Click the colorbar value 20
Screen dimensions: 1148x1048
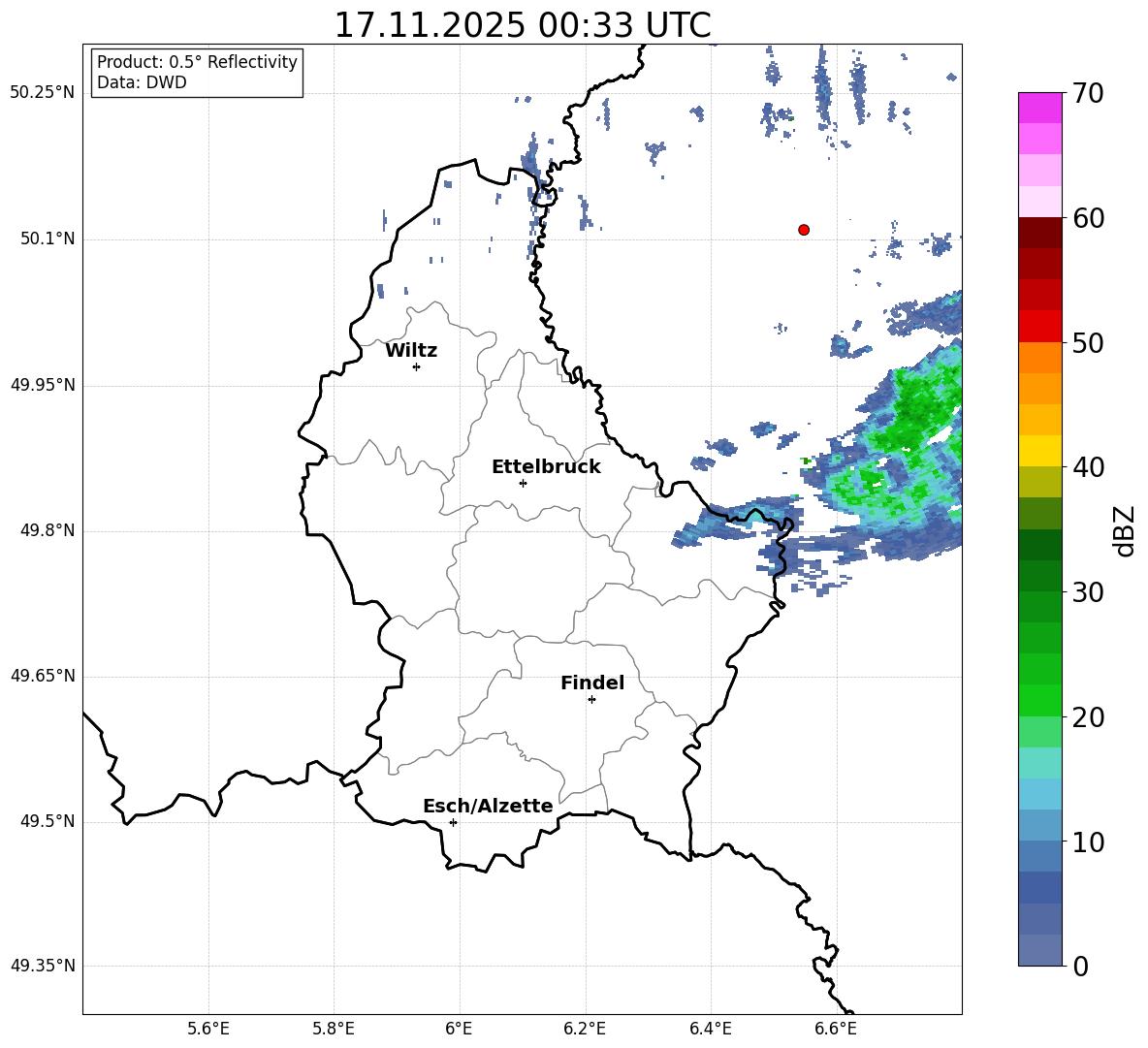tap(1088, 717)
